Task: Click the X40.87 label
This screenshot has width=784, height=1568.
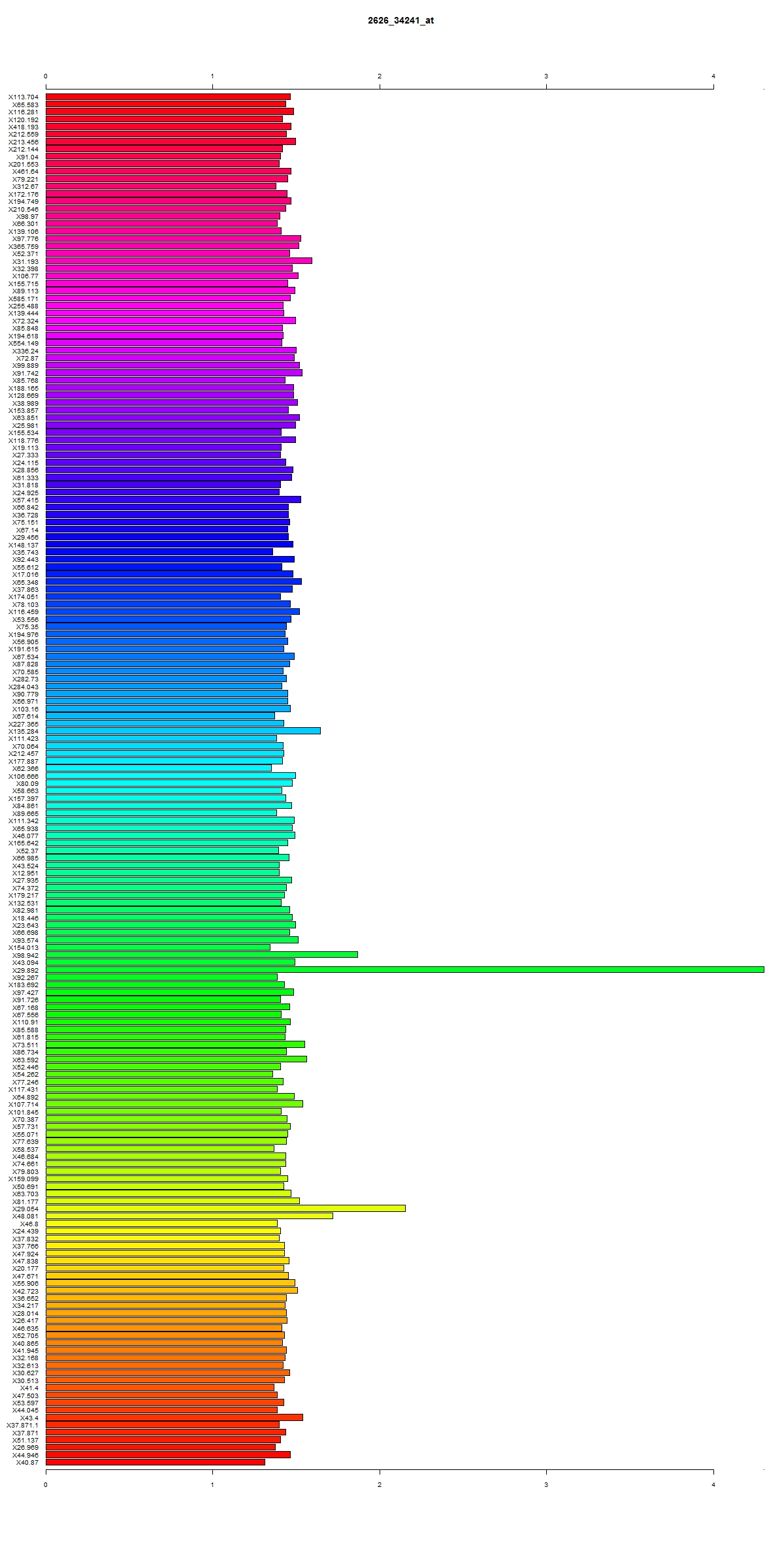Action: click(x=27, y=1462)
